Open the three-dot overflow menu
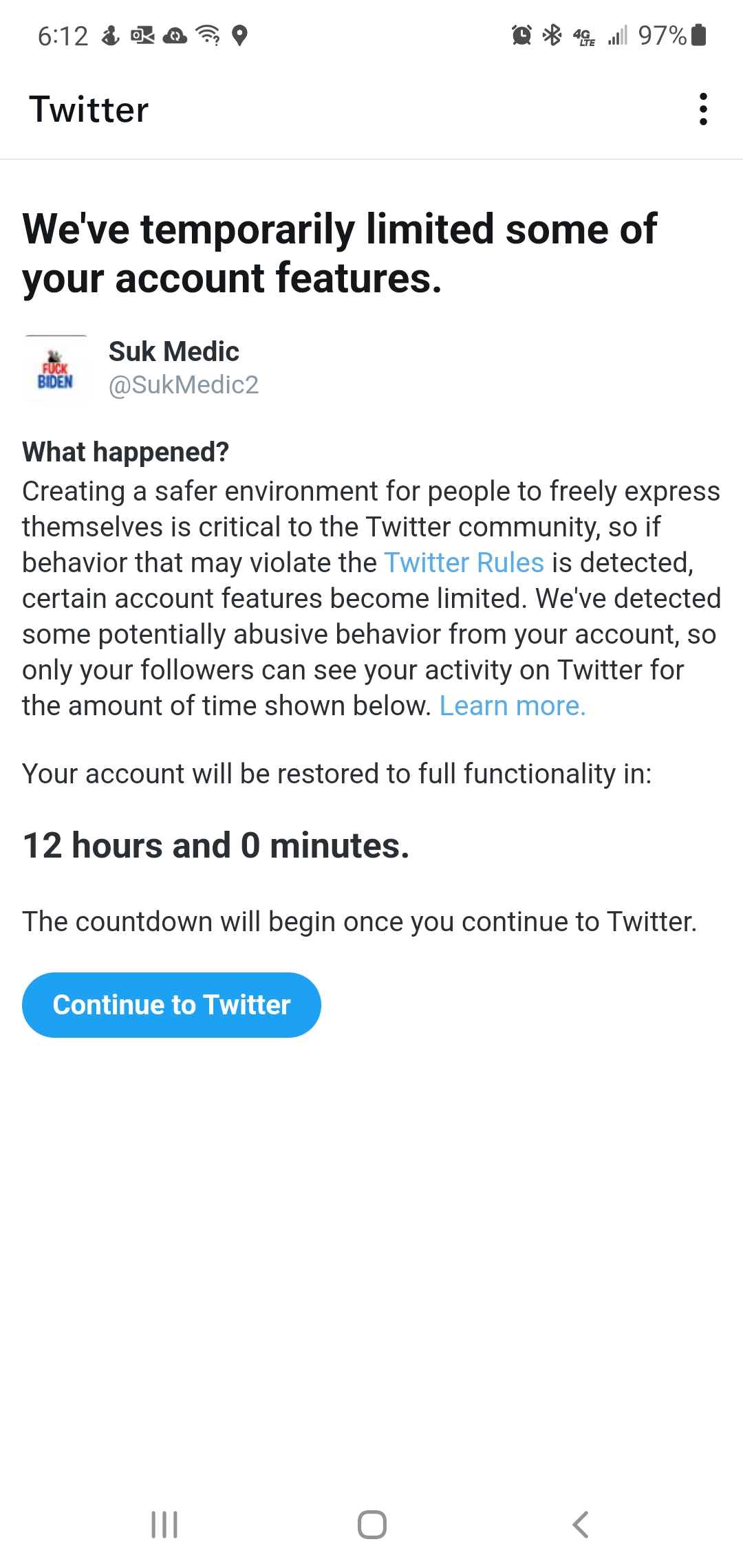Viewport: 743px width, 1568px height. (x=702, y=109)
